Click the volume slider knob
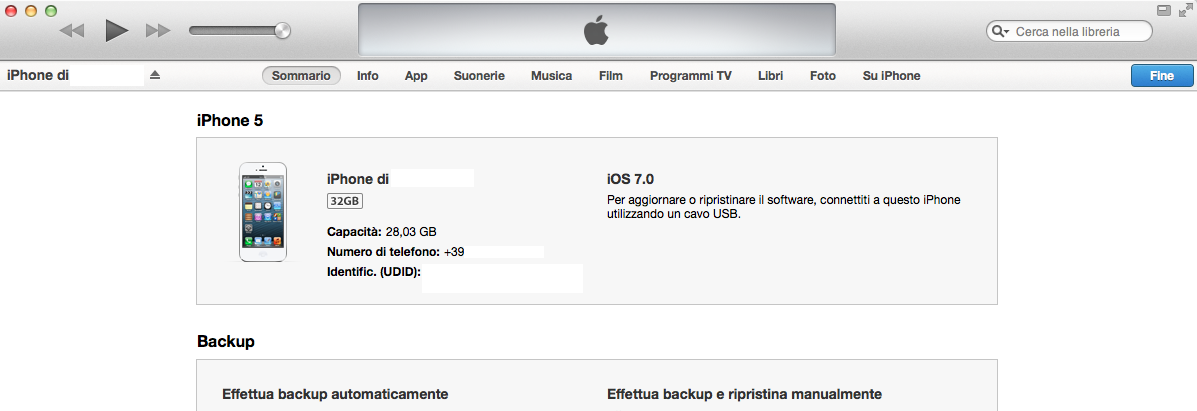This screenshot has height=411, width=1197. click(282, 31)
